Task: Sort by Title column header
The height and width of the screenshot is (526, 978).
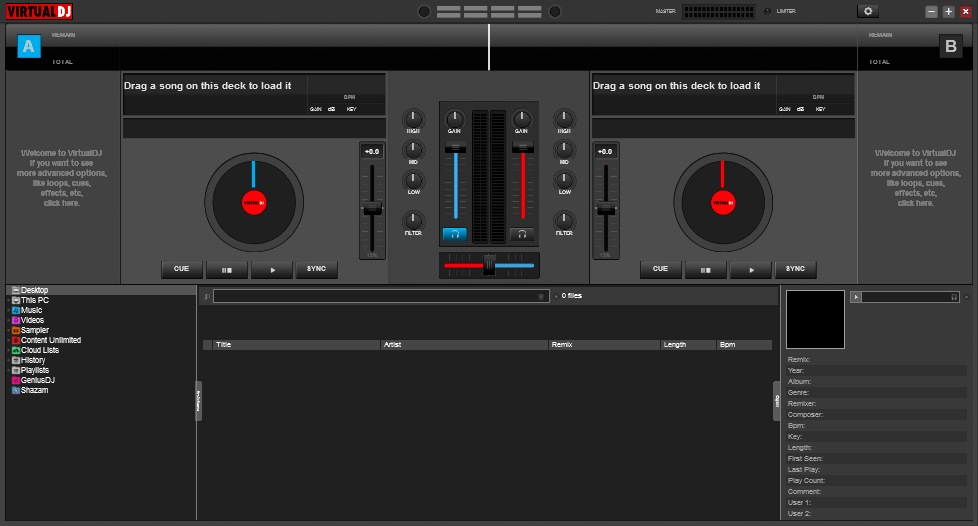Action: (296, 344)
